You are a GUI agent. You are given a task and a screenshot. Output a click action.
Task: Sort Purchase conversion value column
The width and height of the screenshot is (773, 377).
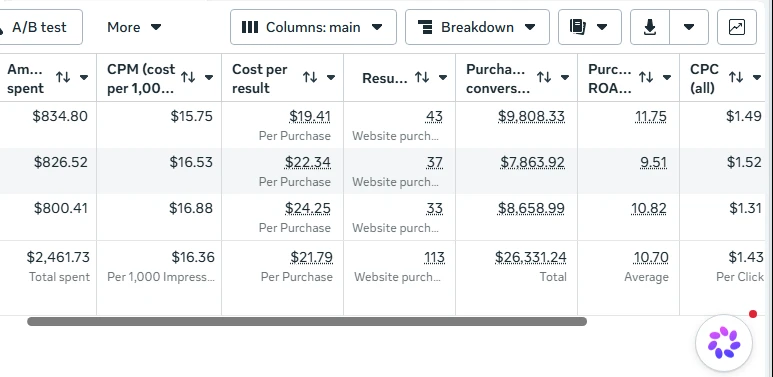click(x=544, y=77)
